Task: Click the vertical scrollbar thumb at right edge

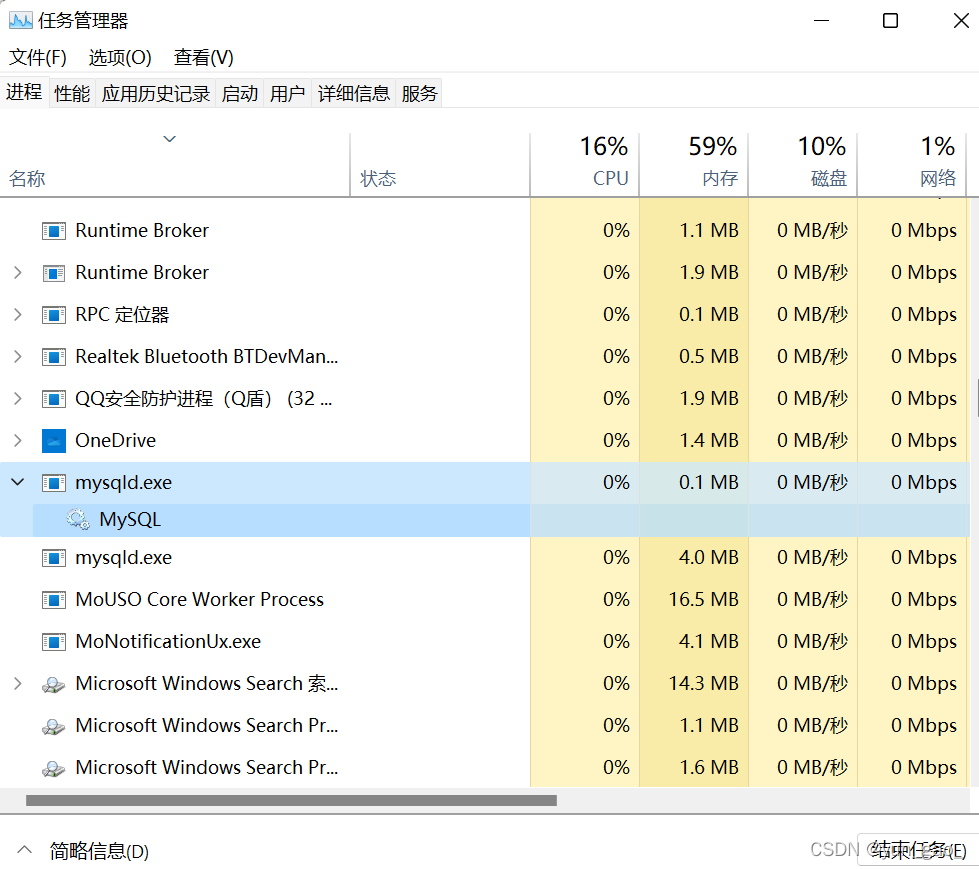Action: click(977, 397)
